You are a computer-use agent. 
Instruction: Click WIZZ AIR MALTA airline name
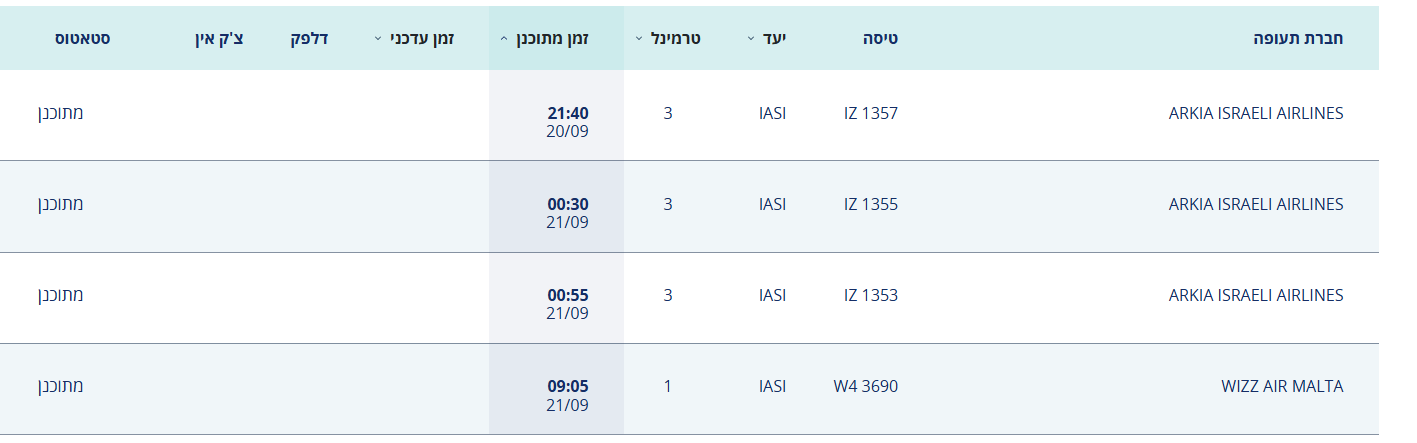tap(1282, 387)
